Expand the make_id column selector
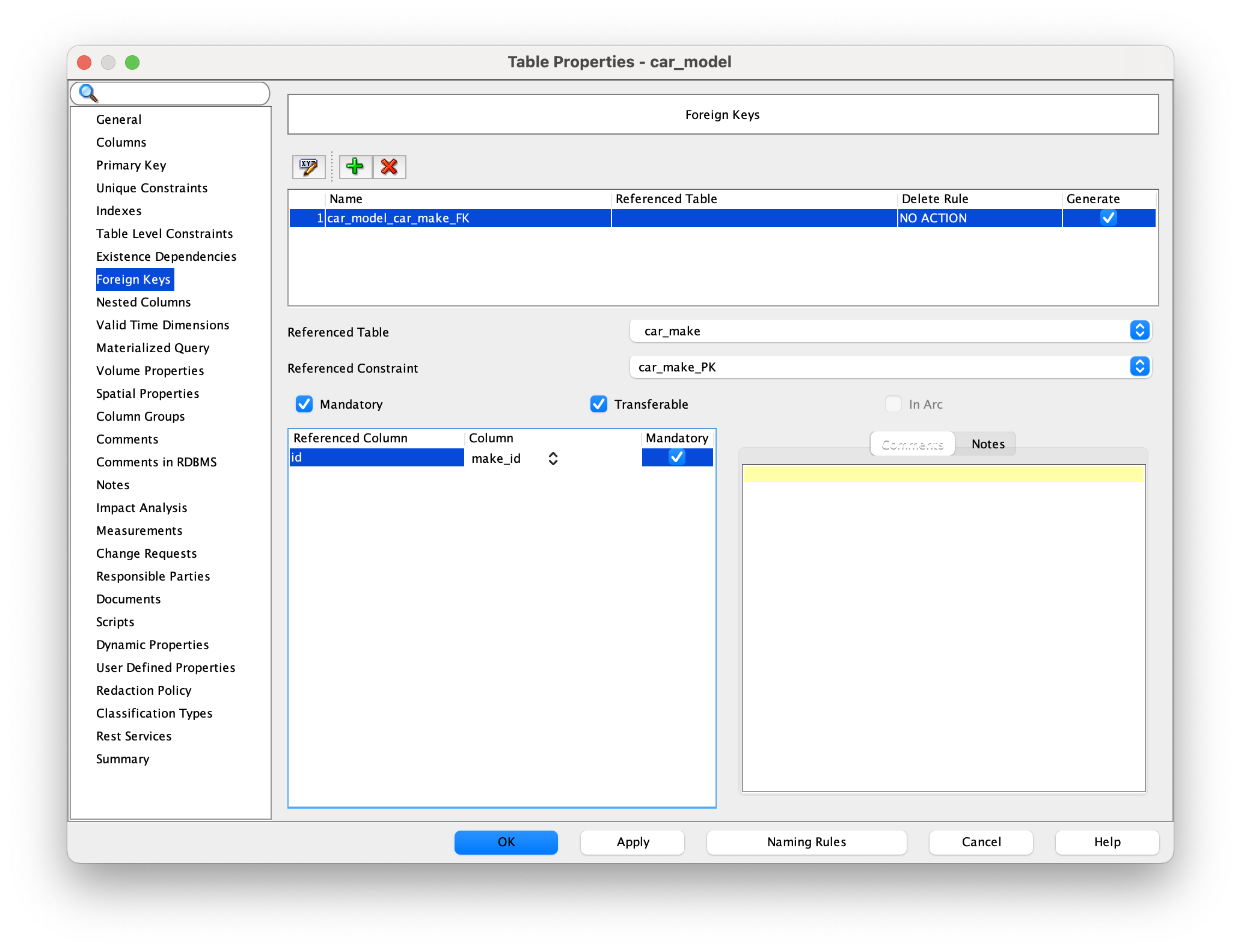 [x=553, y=459]
